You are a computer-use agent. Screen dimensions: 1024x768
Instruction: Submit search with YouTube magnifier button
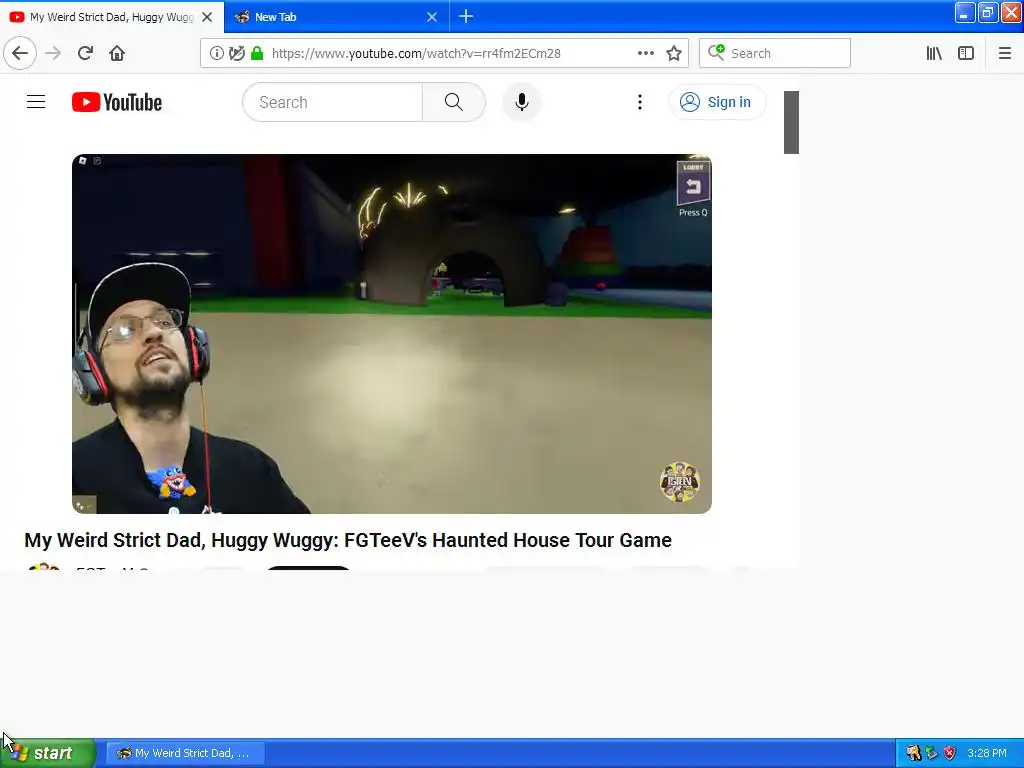454,102
